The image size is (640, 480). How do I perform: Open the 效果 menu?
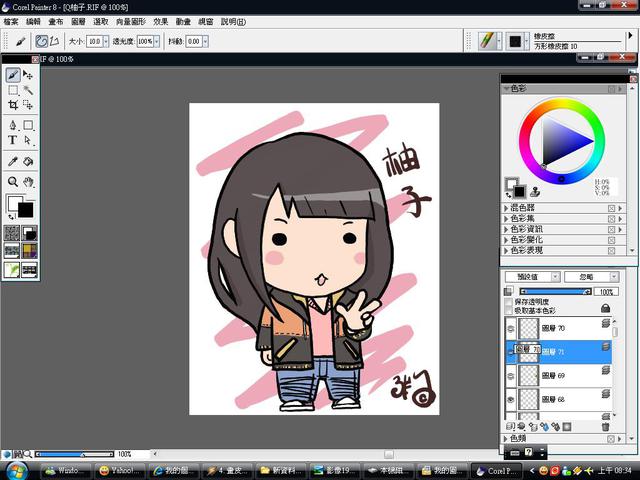[160, 20]
